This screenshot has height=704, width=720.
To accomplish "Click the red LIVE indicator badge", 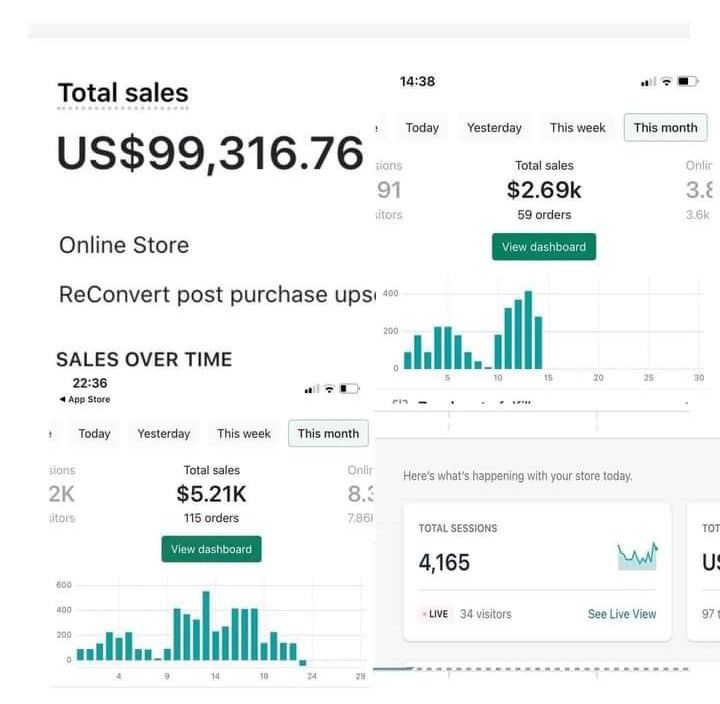I will [434, 614].
